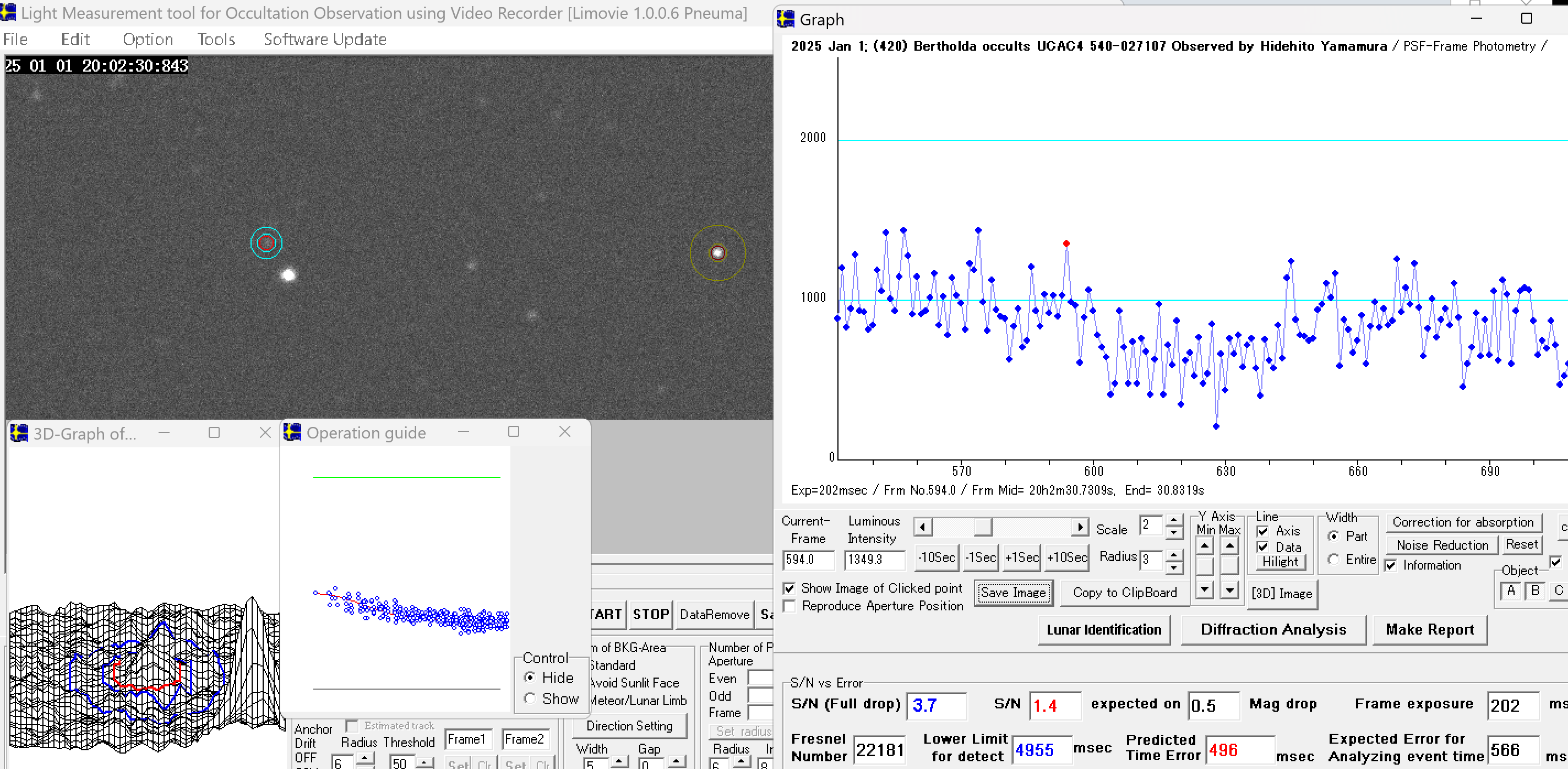Screen dimensions: 1568x769
Task: Increase the Scale value with up spinner
Action: point(1174,519)
